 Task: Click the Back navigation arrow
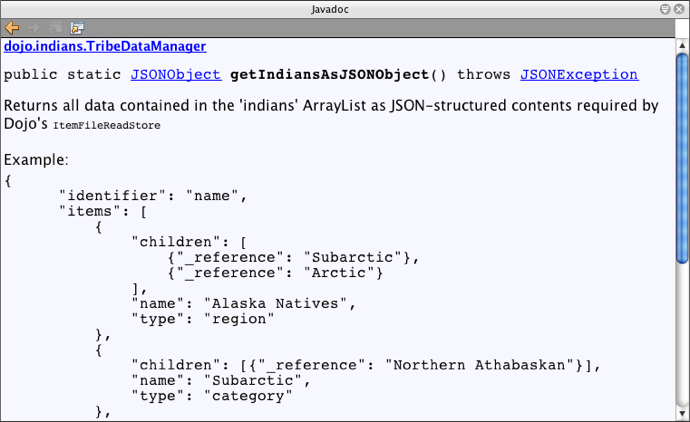tap(12, 28)
